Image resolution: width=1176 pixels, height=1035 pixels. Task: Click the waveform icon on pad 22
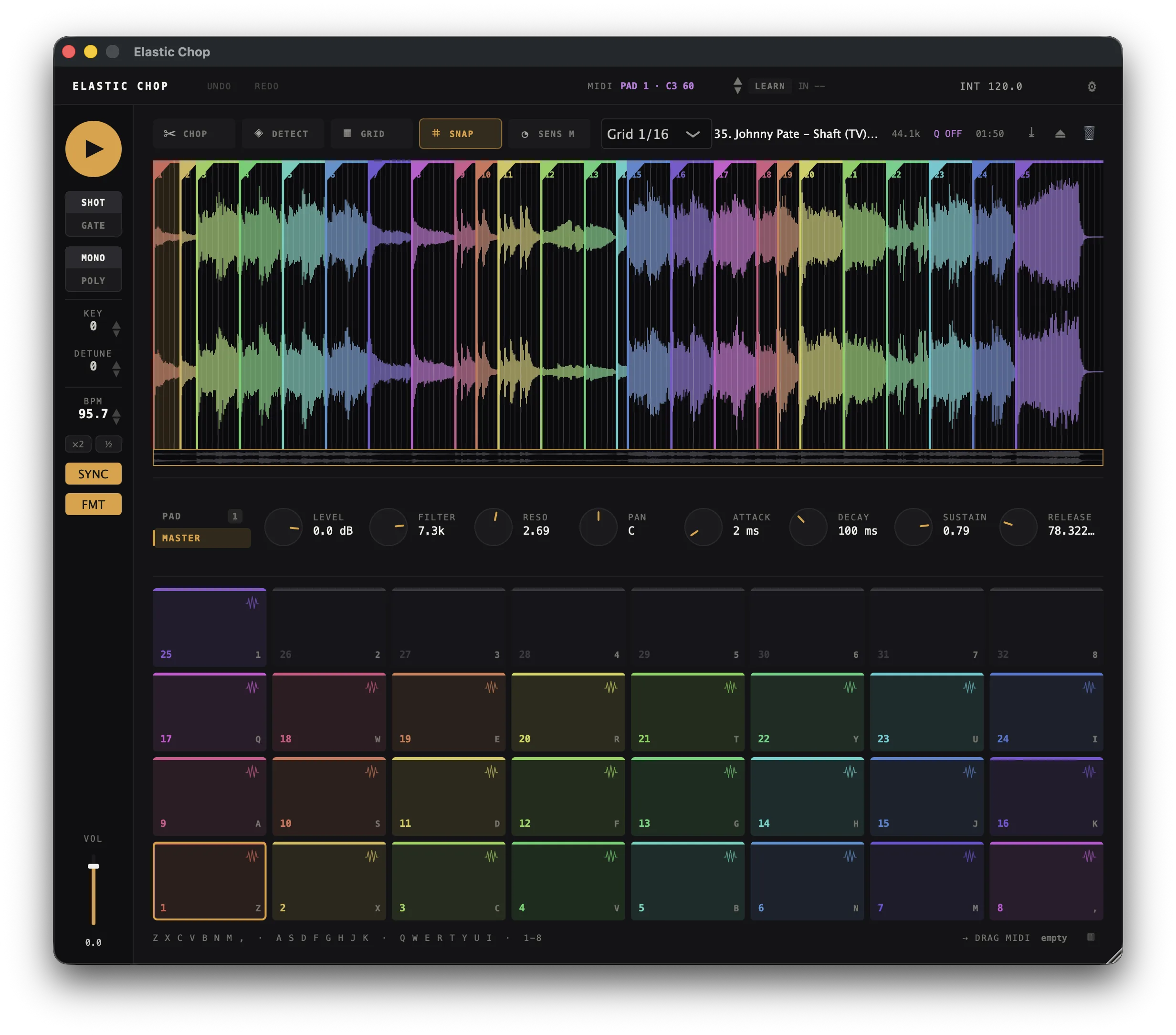[850, 687]
